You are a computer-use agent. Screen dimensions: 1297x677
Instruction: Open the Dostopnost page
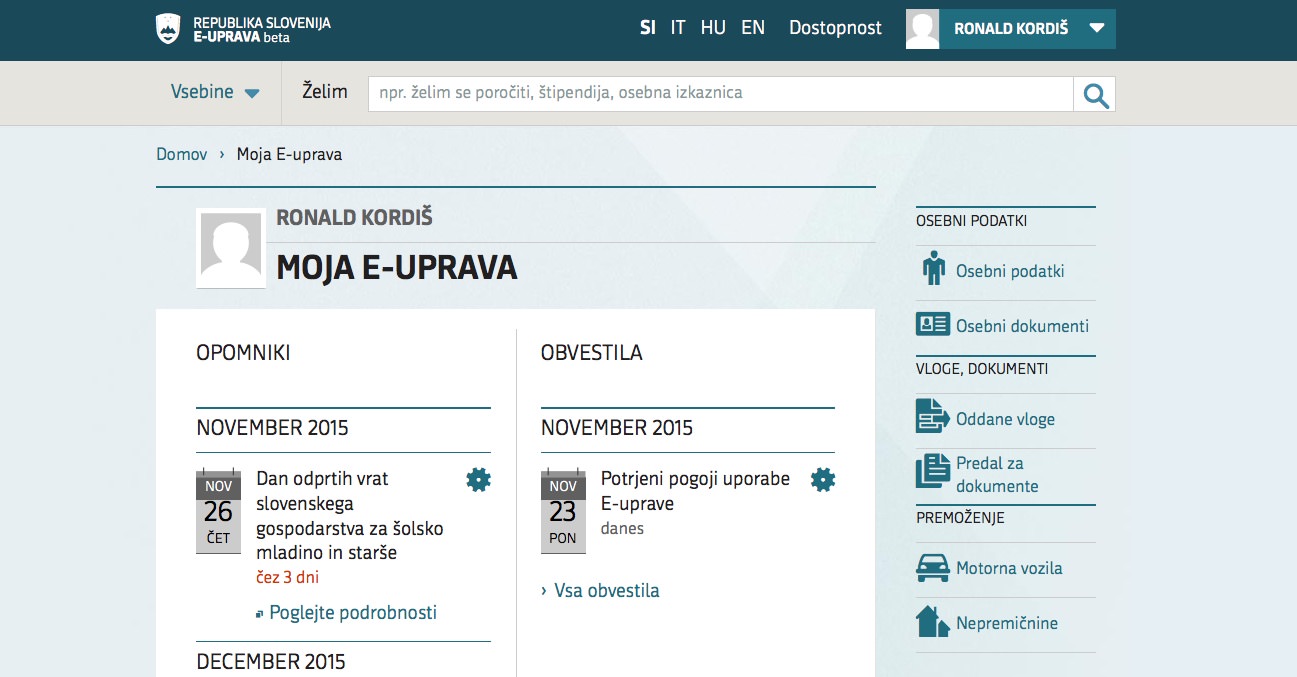pyautogui.click(x=835, y=28)
